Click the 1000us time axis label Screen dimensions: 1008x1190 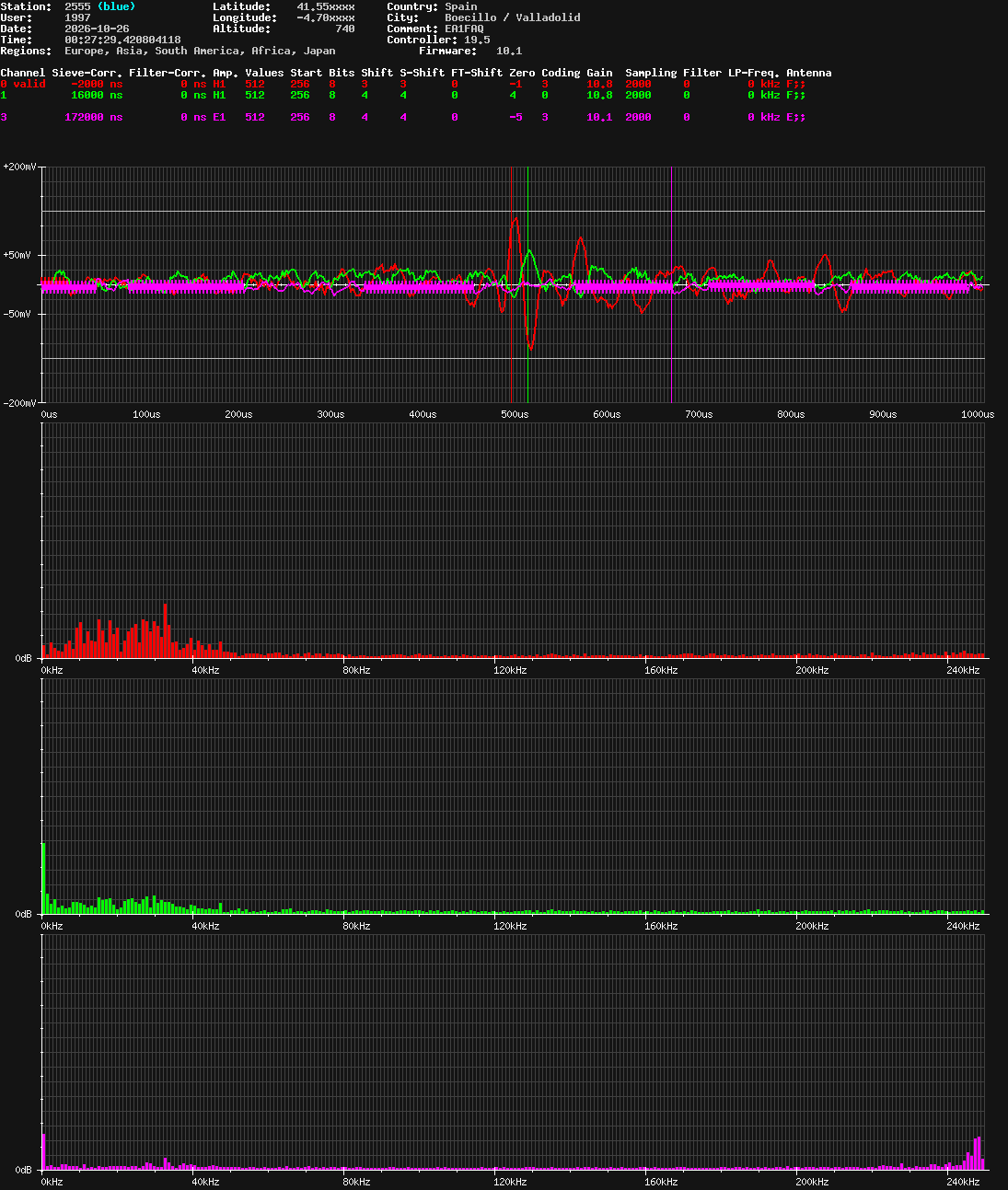[x=978, y=414]
